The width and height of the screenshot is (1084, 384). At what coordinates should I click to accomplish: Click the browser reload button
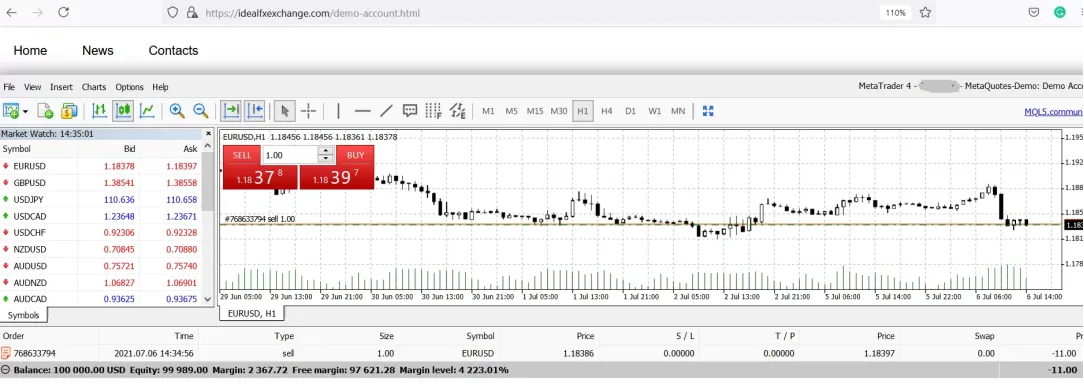[x=64, y=12]
